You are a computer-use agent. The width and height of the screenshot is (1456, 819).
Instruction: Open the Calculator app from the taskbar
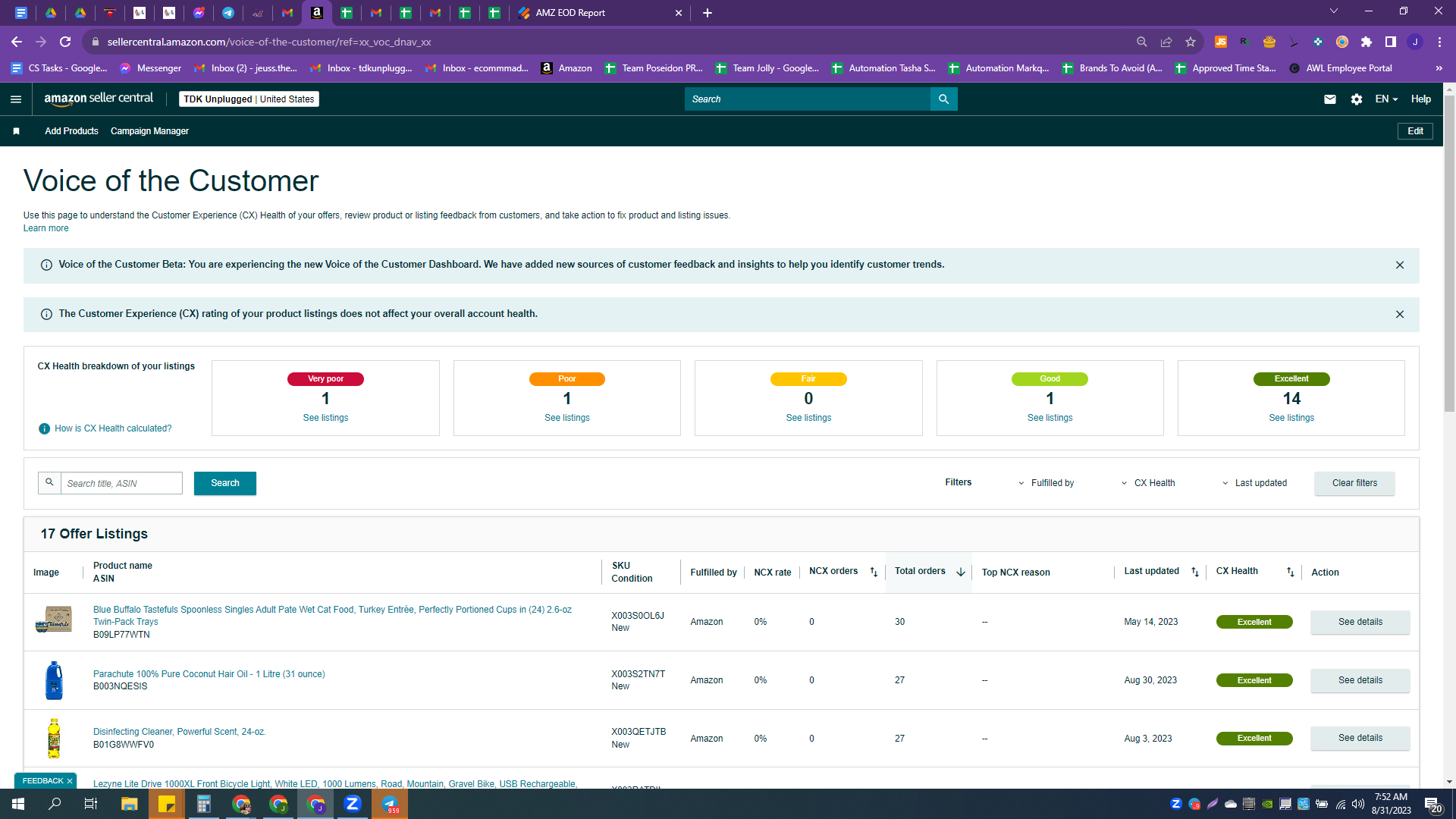(x=204, y=804)
